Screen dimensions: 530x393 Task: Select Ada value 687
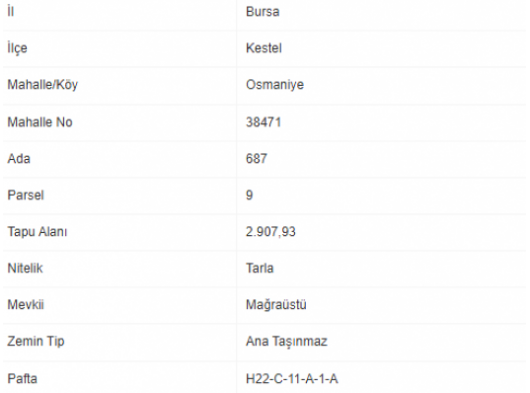[x=257, y=158]
